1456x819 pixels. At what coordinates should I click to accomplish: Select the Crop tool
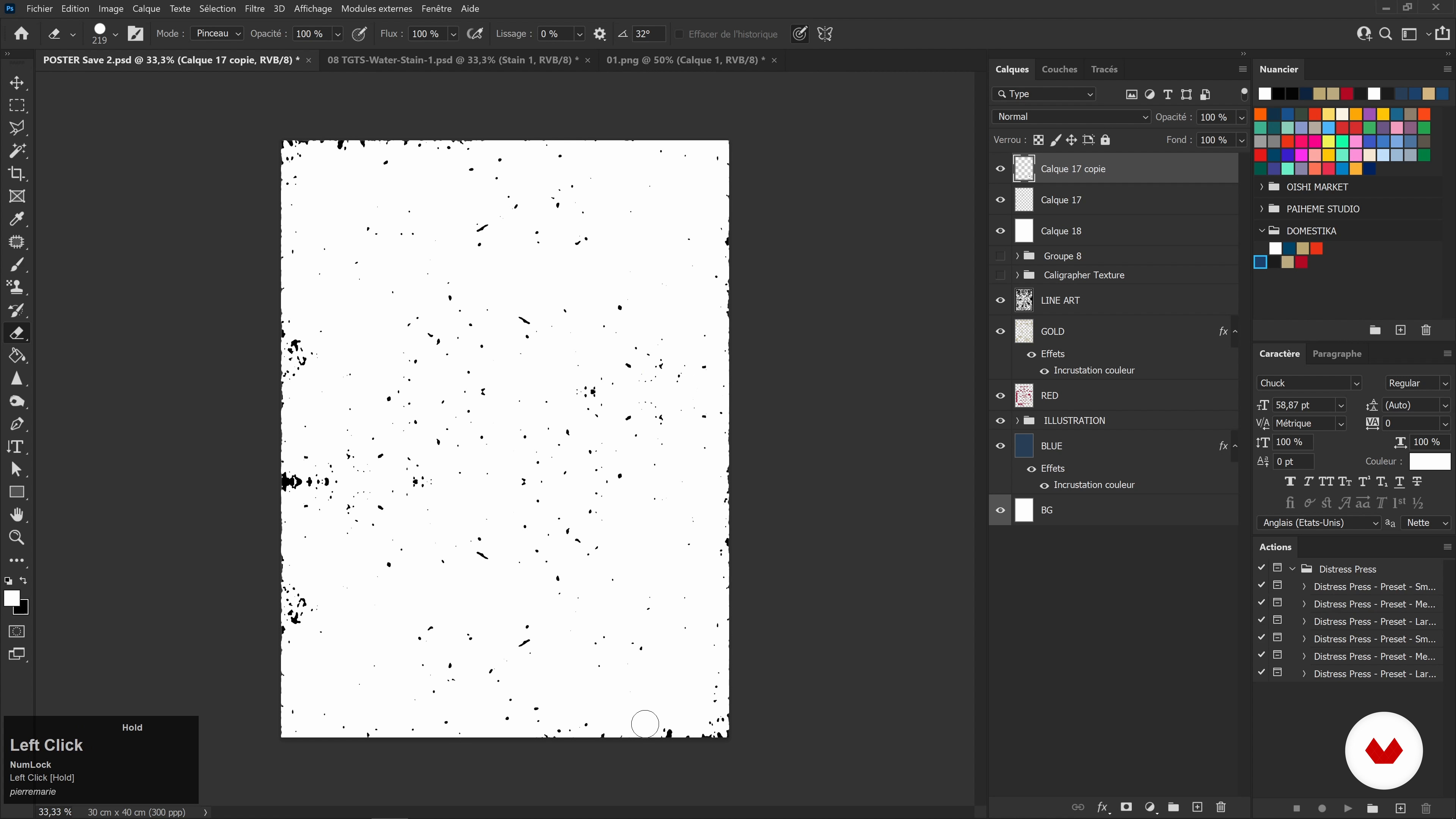[16, 174]
